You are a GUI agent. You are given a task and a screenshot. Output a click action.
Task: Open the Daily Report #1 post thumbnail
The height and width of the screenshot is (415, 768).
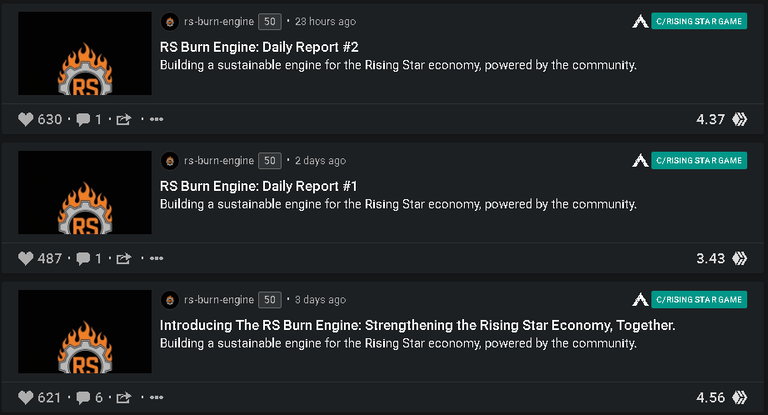85,193
